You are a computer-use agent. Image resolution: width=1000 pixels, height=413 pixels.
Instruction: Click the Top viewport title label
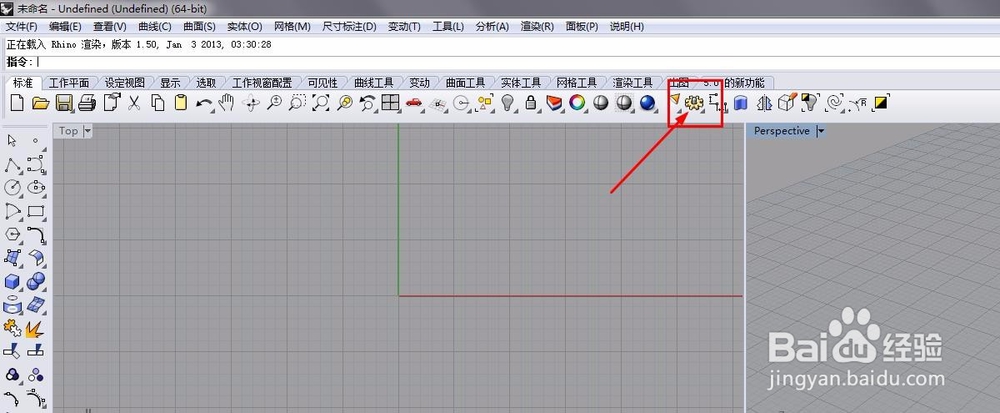68,131
